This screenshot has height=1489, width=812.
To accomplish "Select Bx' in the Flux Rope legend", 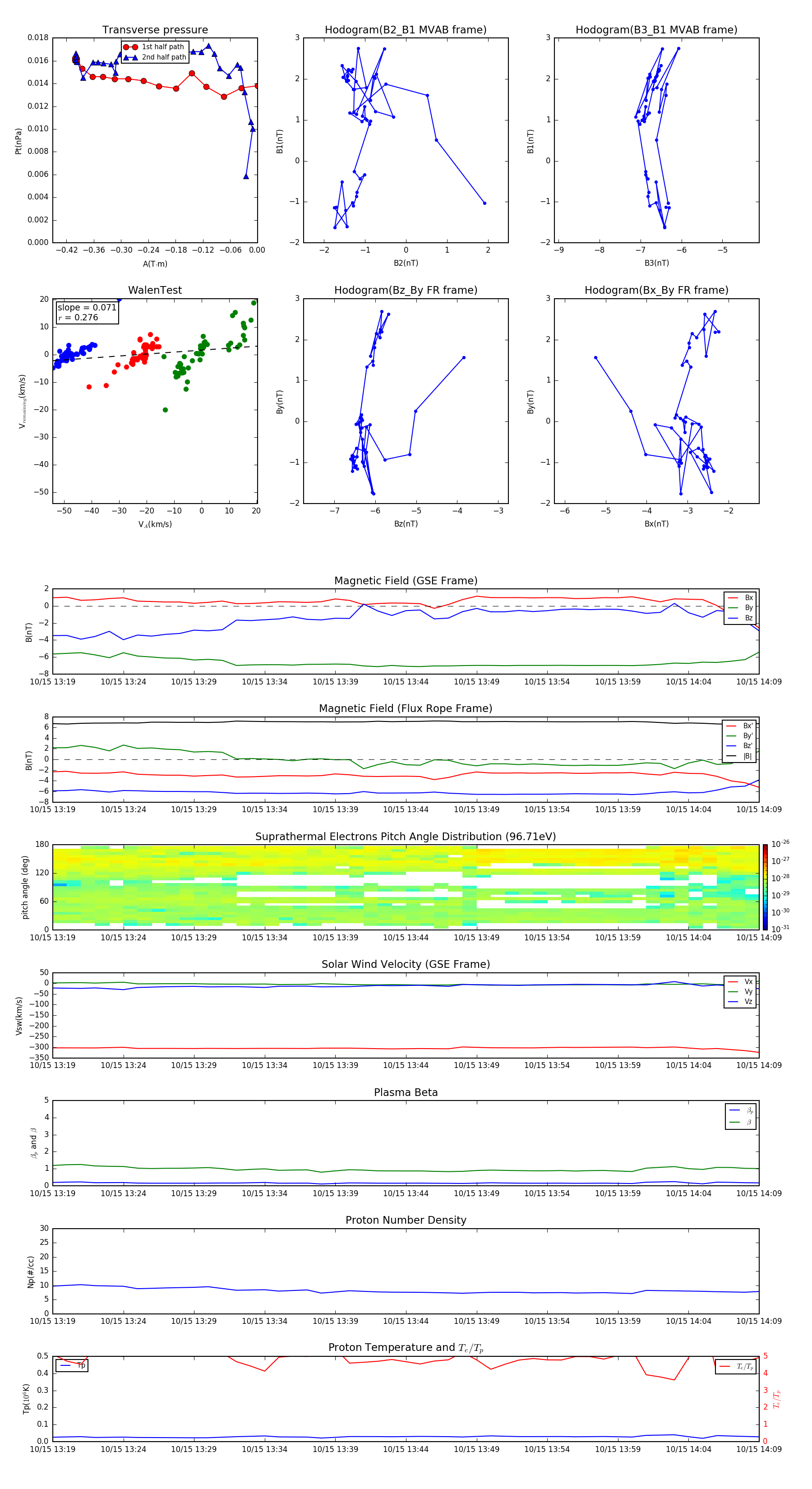I will tap(739, 726).
